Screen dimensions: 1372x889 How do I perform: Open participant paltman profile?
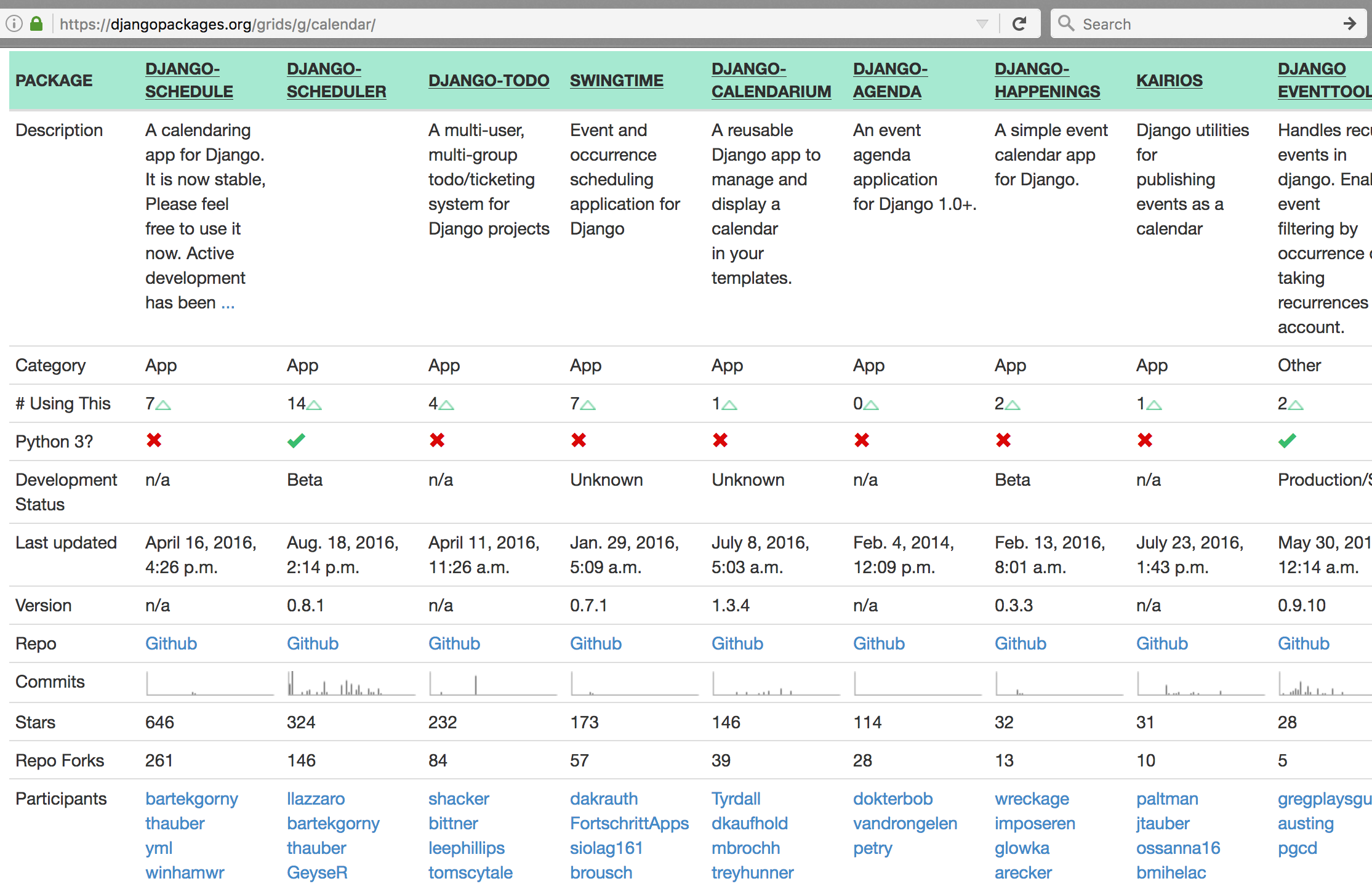[1167, 799]
